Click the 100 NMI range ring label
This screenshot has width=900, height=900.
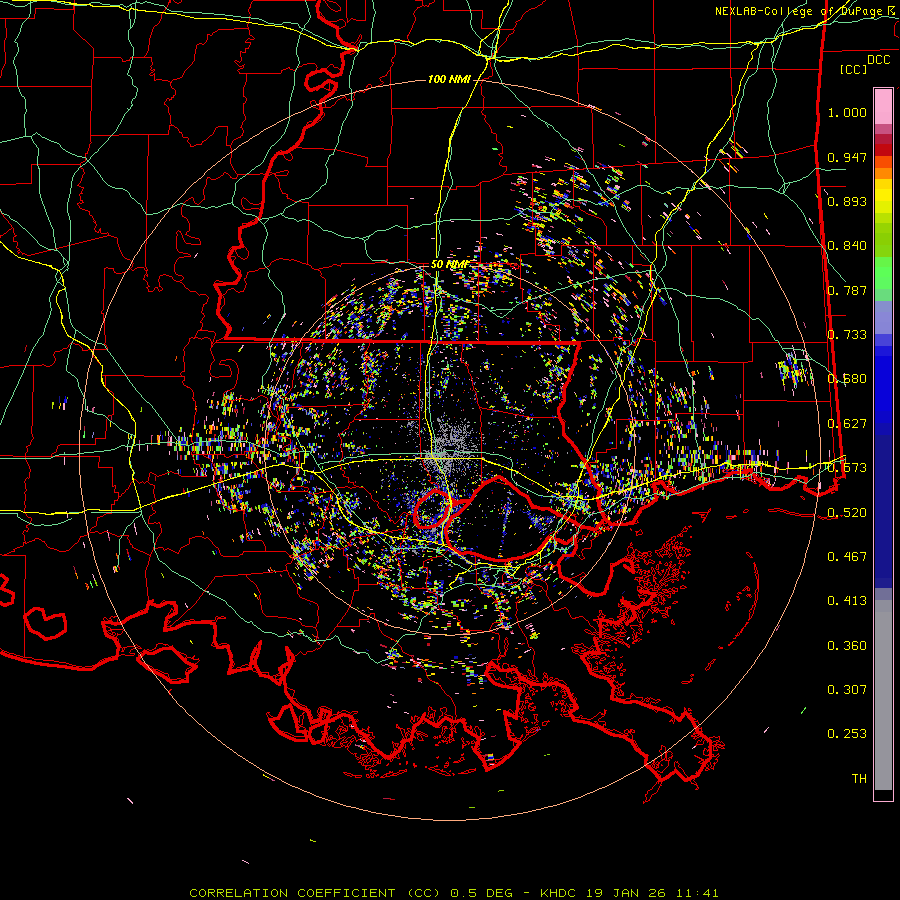tap(449, 79)
